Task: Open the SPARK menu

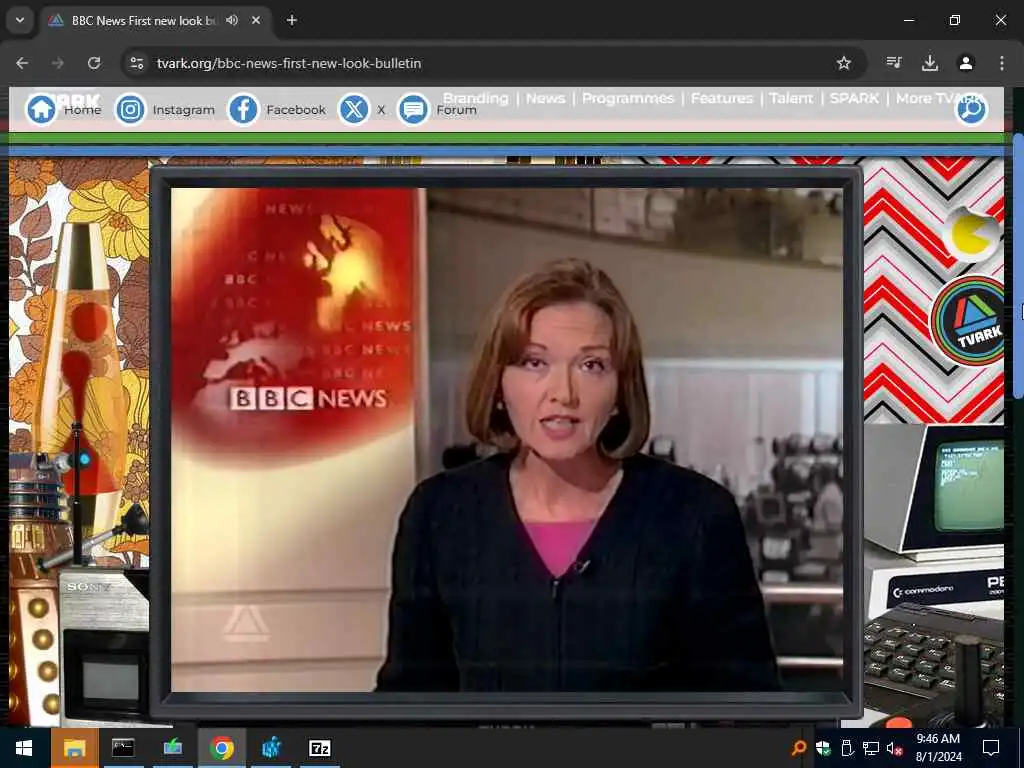Action: click(854, 98)
